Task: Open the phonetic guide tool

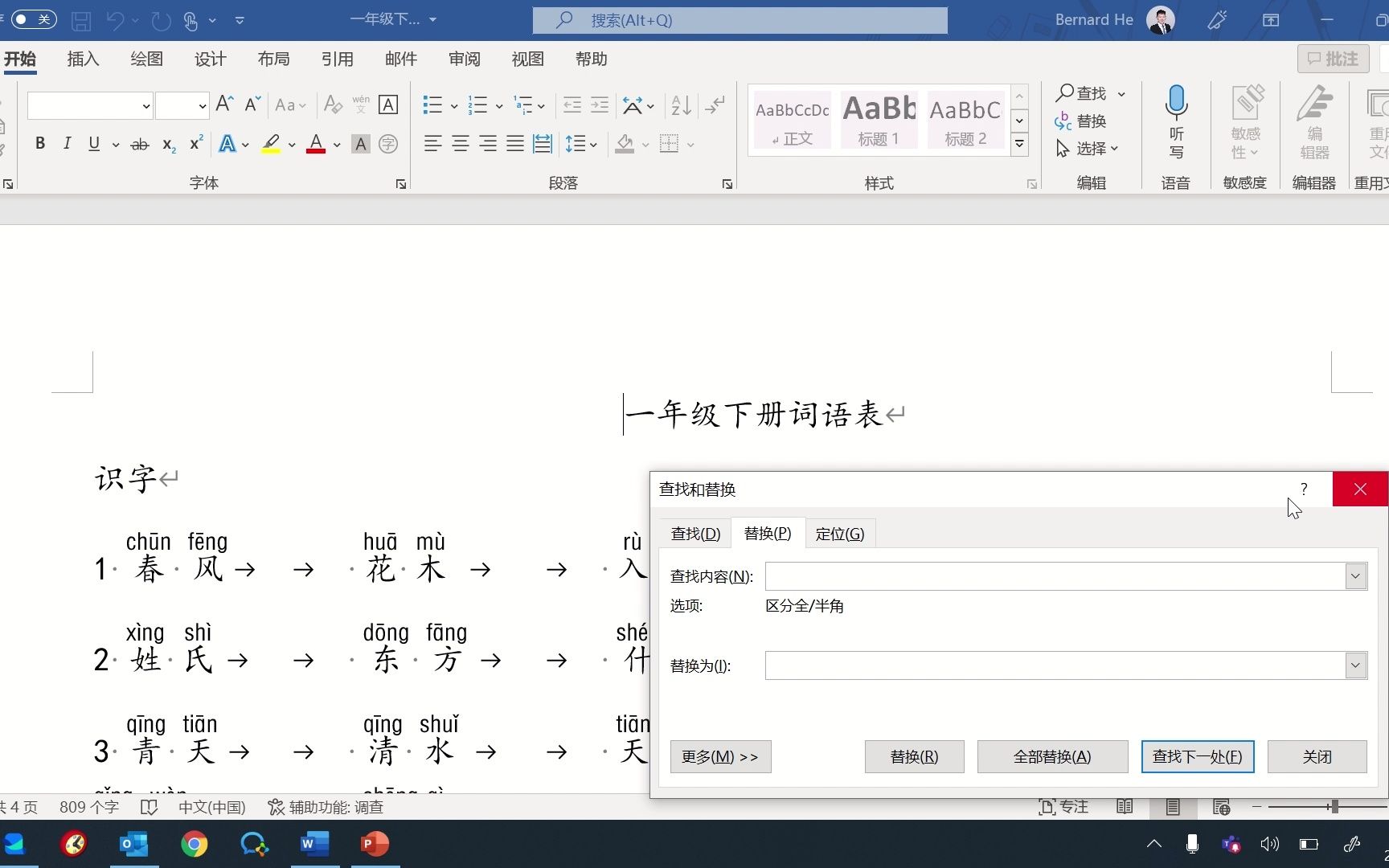Action: pyautogui.click(x=360, y=104)
